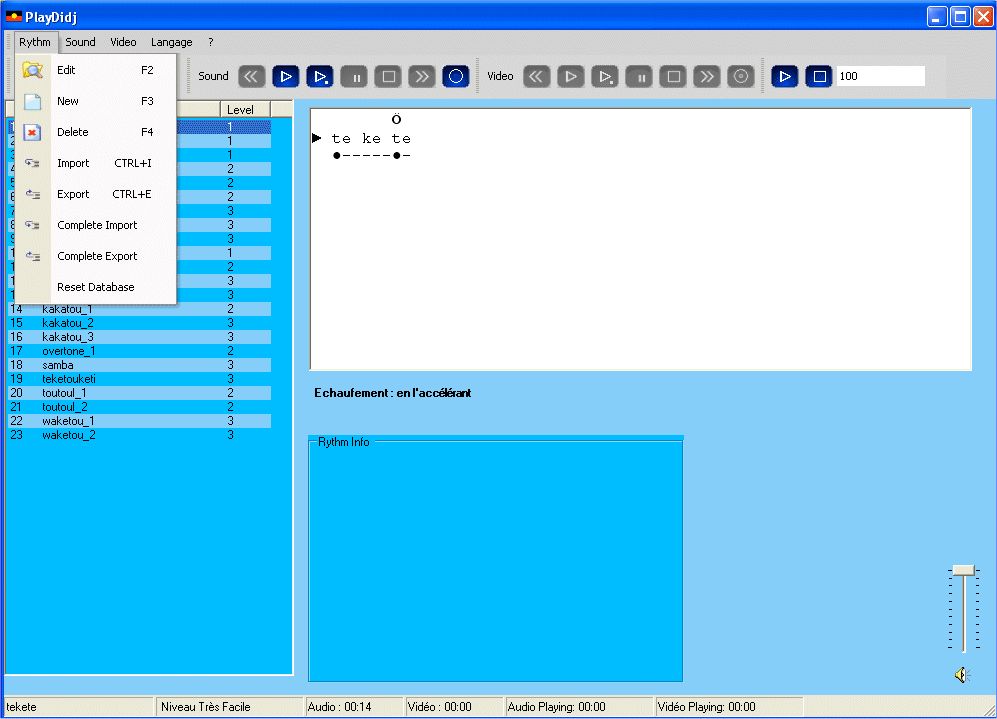Fast-forward the Video track
997x719 pixels.
[x=707, y=77]
